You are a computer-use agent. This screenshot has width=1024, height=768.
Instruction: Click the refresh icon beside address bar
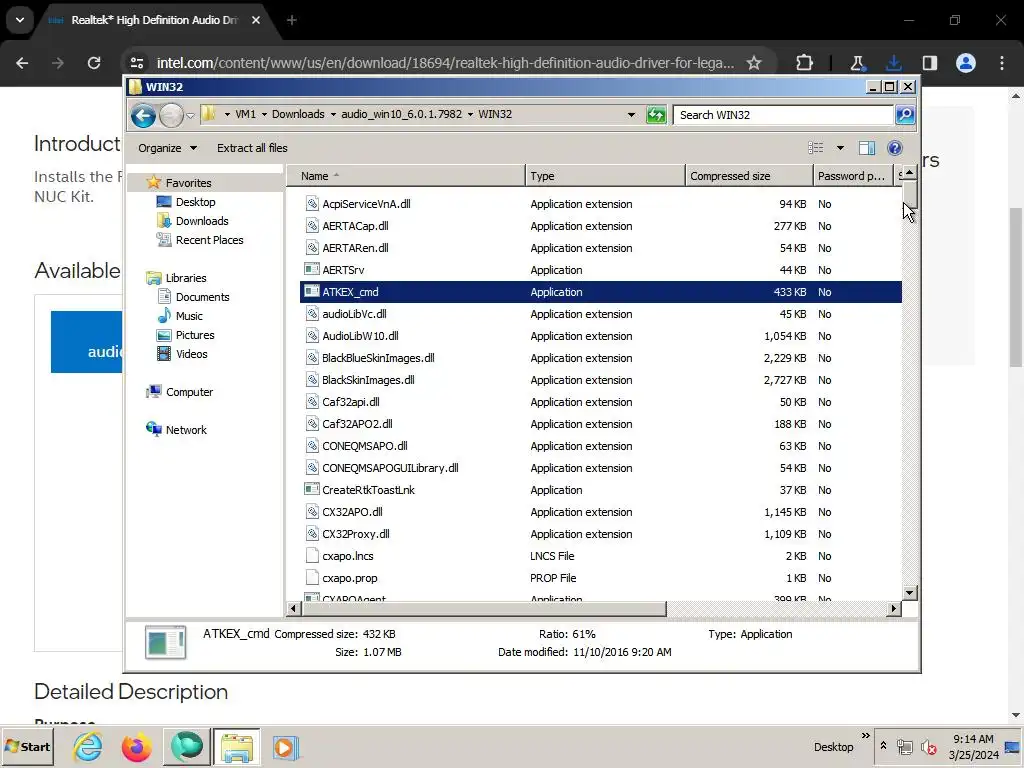click(x=656, y=115)
